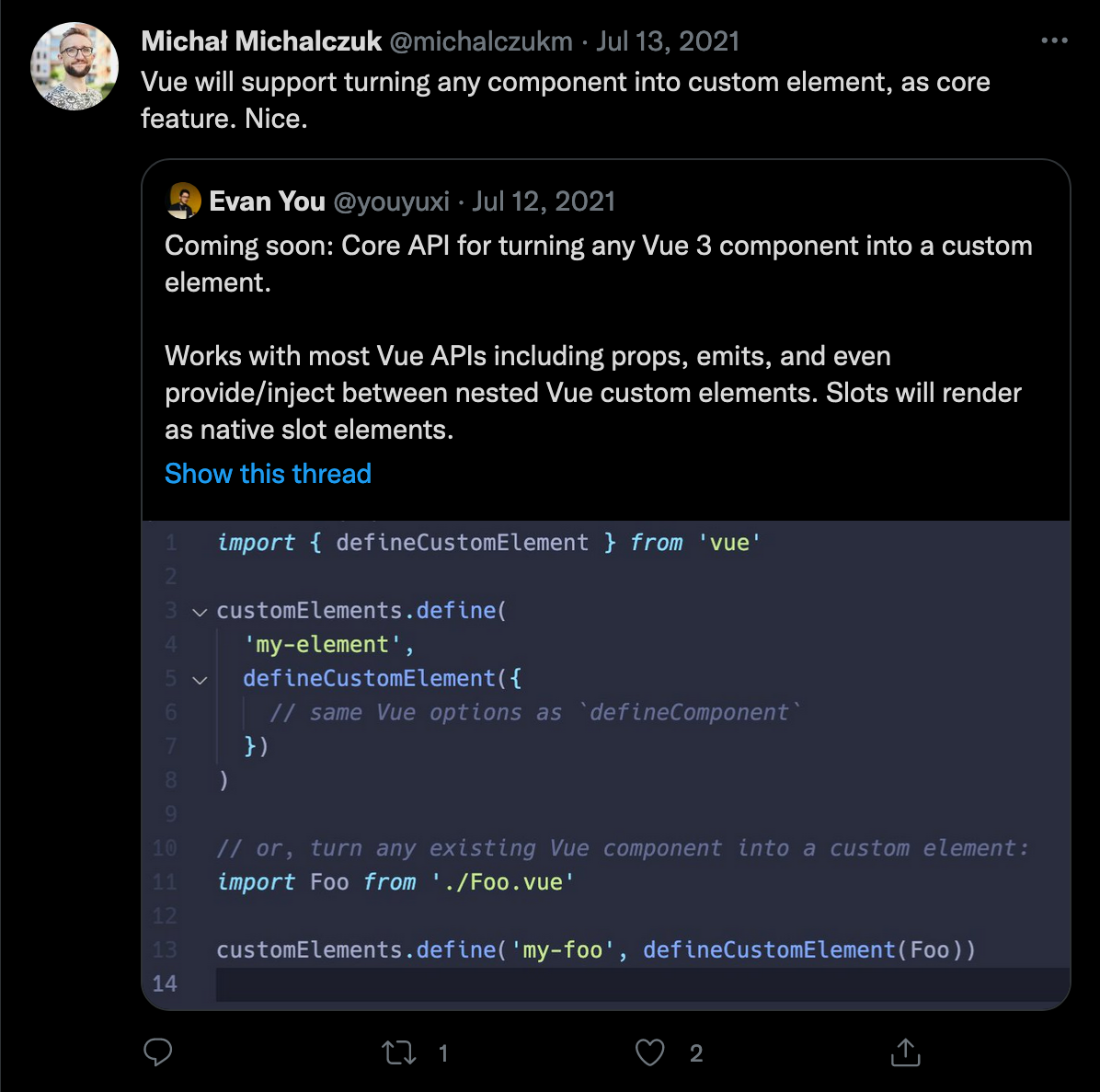Screen dimensions: 1100x1092
Task: Click the reply speech bubble icon
Action: tap(158, 1052)
